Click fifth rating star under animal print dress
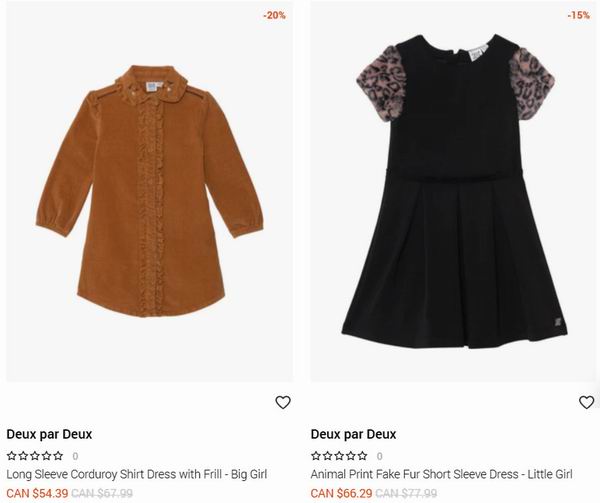Screen dimensions: 600x503 362,456
